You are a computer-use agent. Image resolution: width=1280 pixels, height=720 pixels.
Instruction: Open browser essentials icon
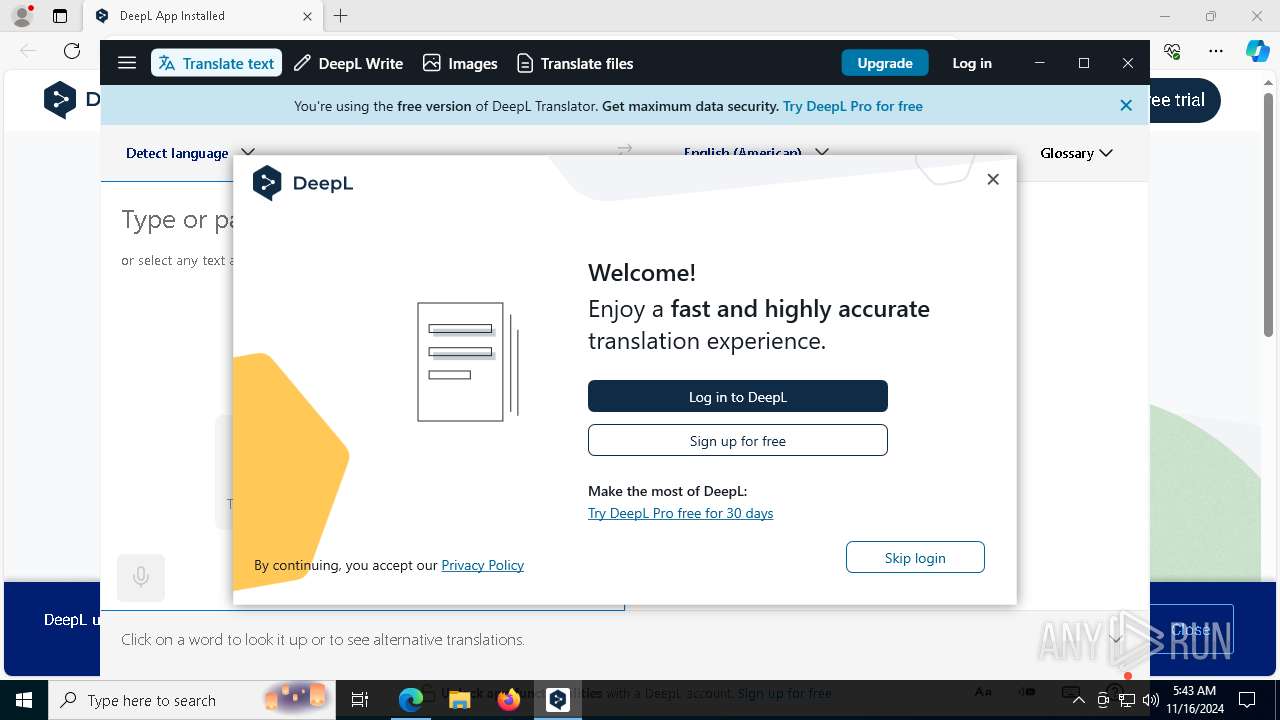1172,51
